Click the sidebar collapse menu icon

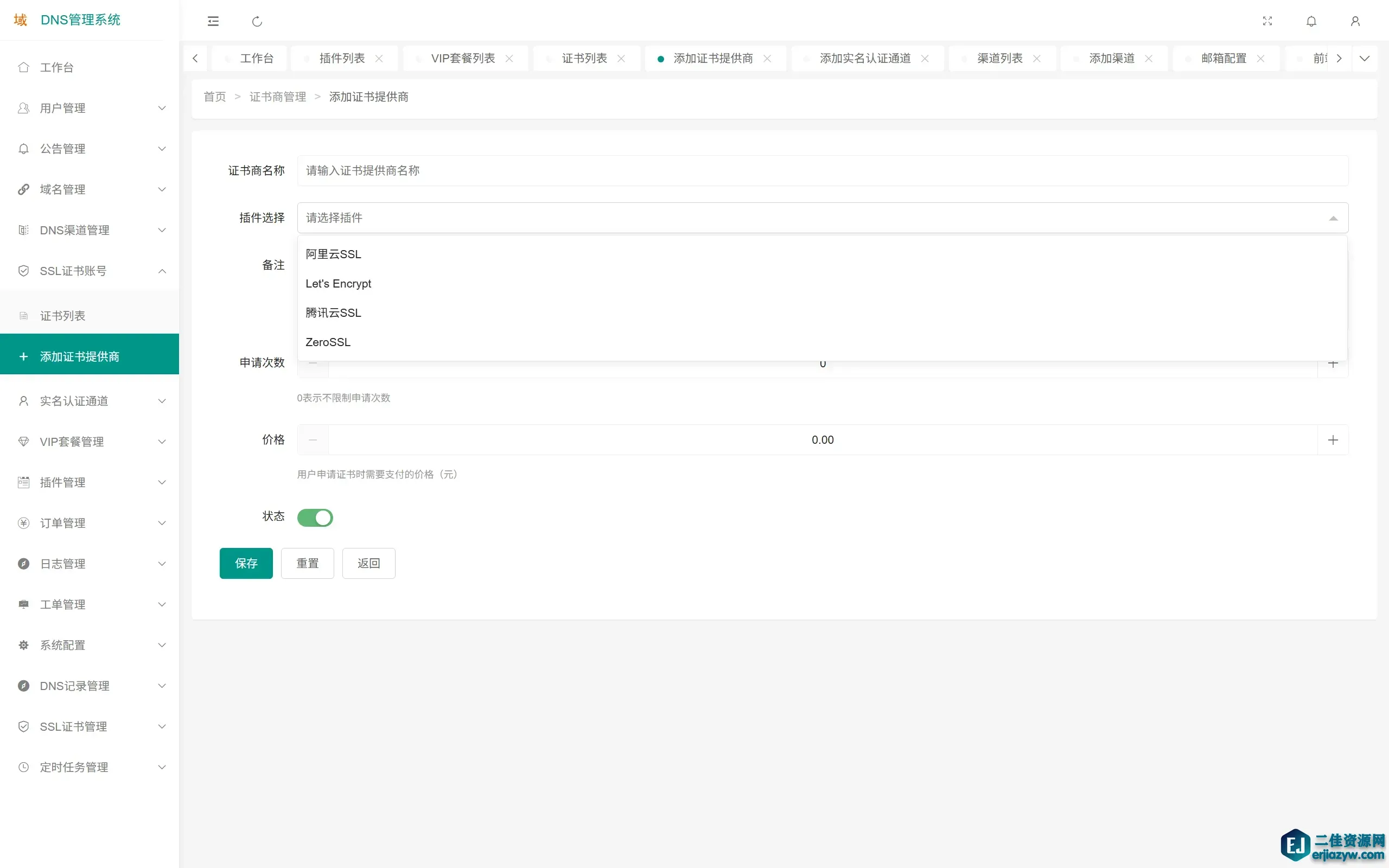tap(213, 21)
